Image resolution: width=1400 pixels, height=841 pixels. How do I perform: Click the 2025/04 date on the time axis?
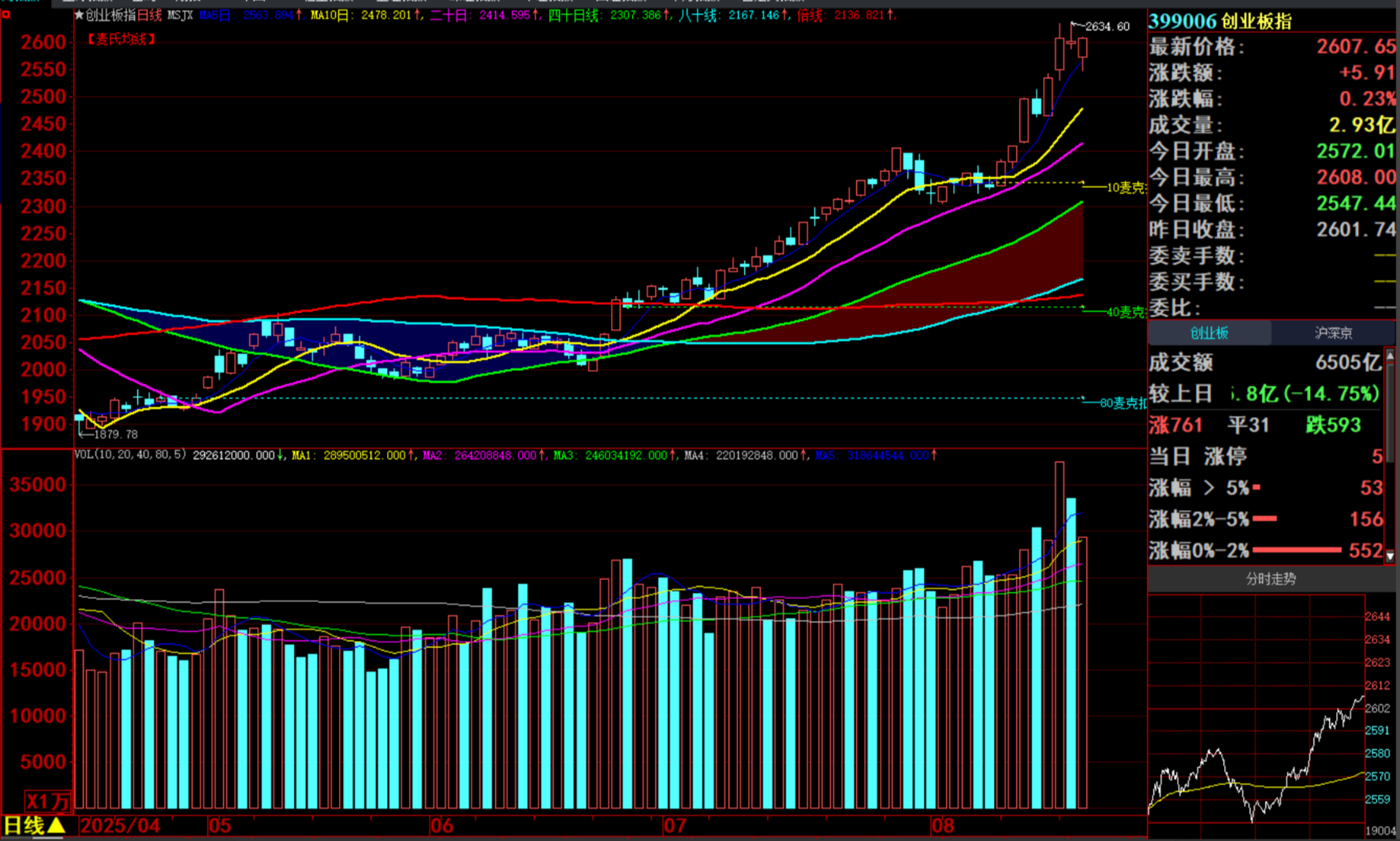coord(120,826)
